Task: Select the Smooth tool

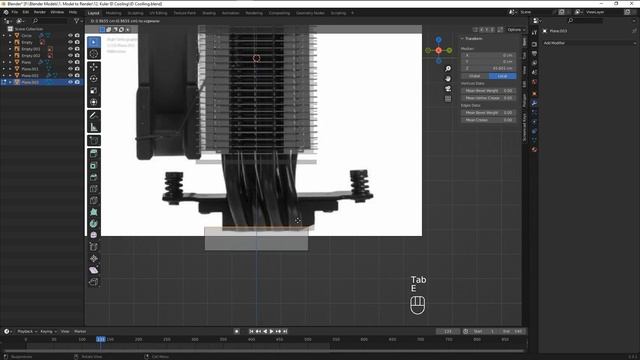Action: (x=94, y=236)
